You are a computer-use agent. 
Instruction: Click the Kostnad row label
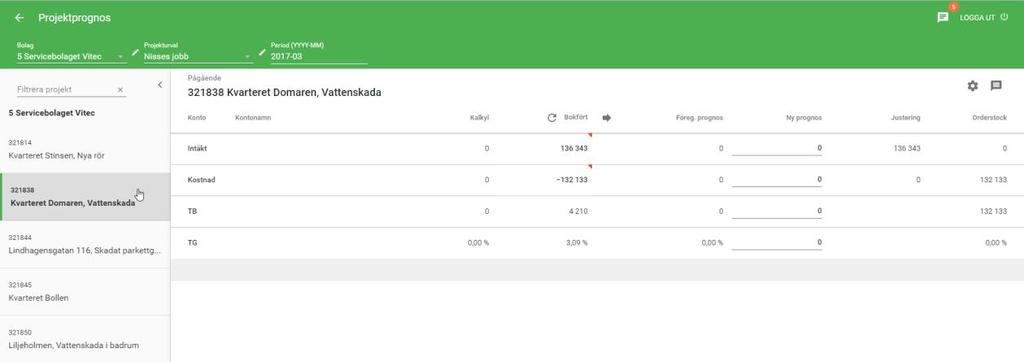point(201,180)
